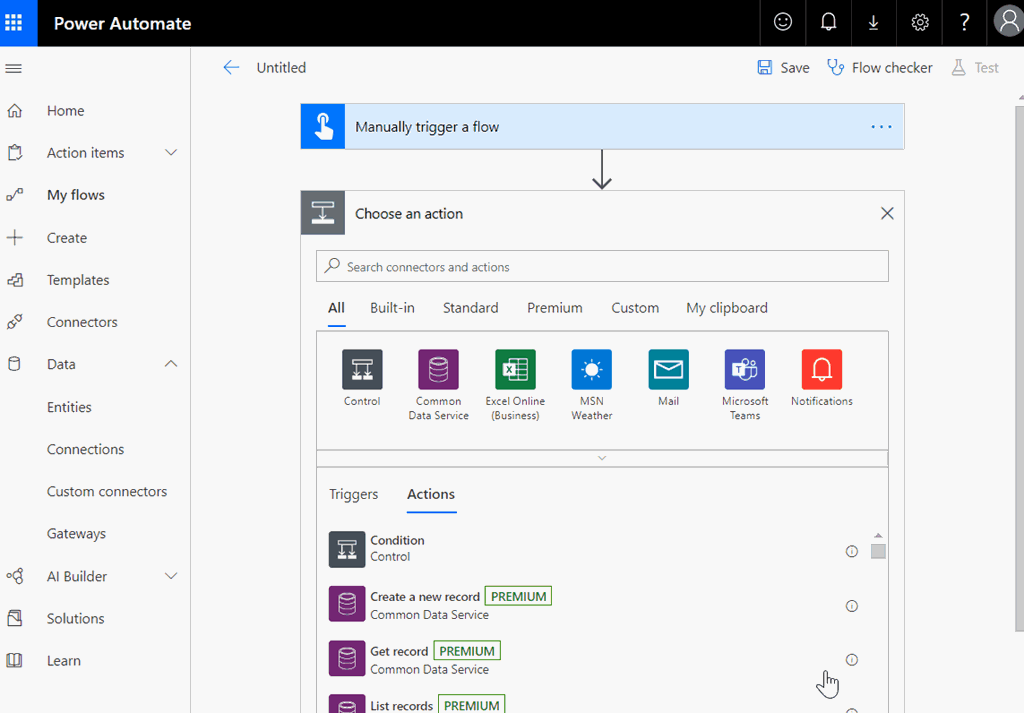The image size is (1024, 713).
Task: Collapse the Data section chevron
Action: click(x=171, y=364)
